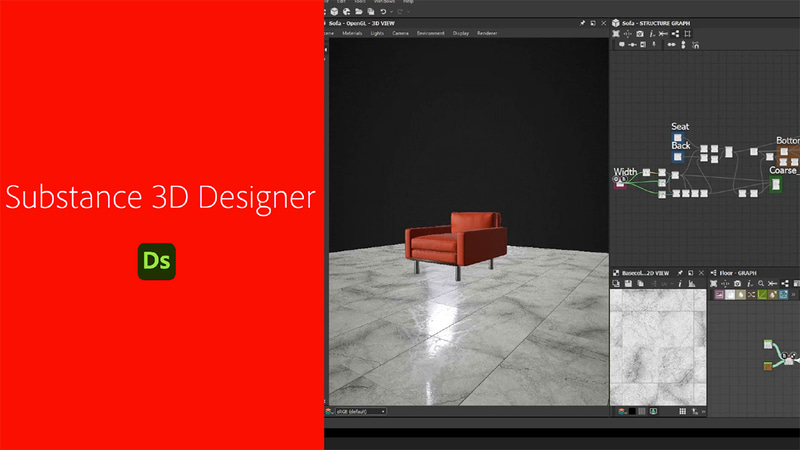Open the Display menu in 3D View
Screen dimensions: 800x450
coord(461,33)
